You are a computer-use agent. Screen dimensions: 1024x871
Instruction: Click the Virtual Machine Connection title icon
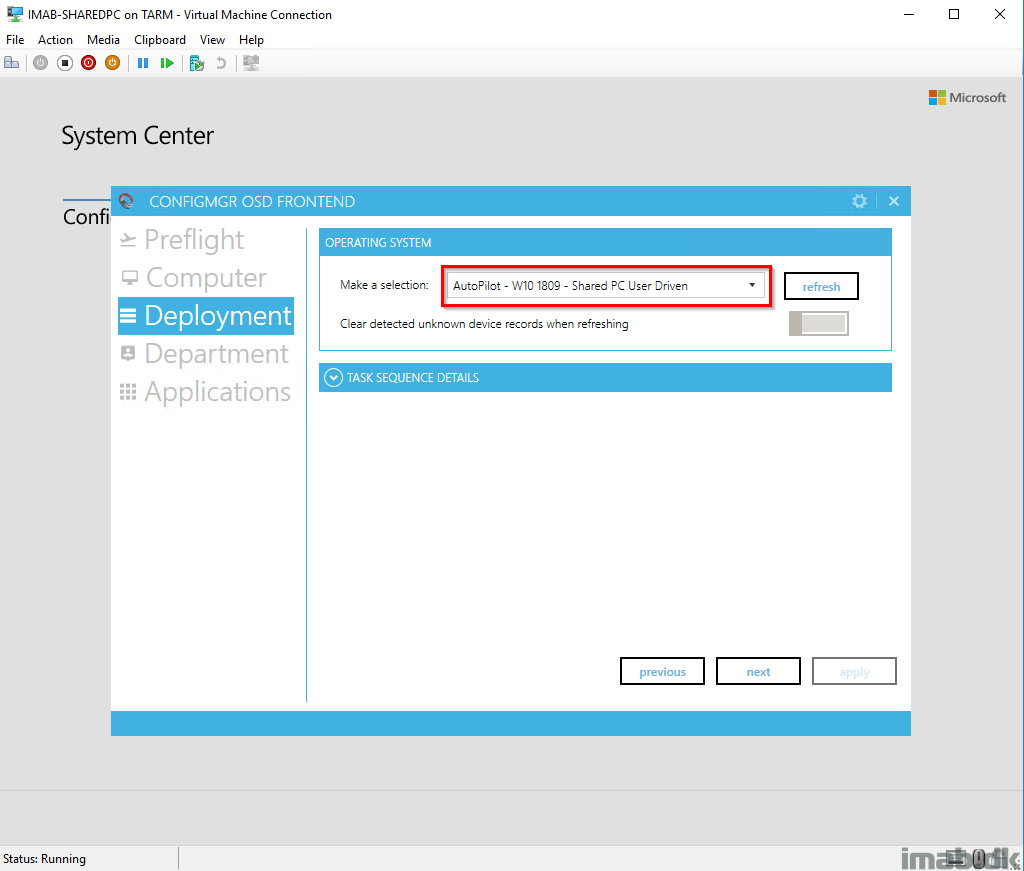tap(14, 14)
